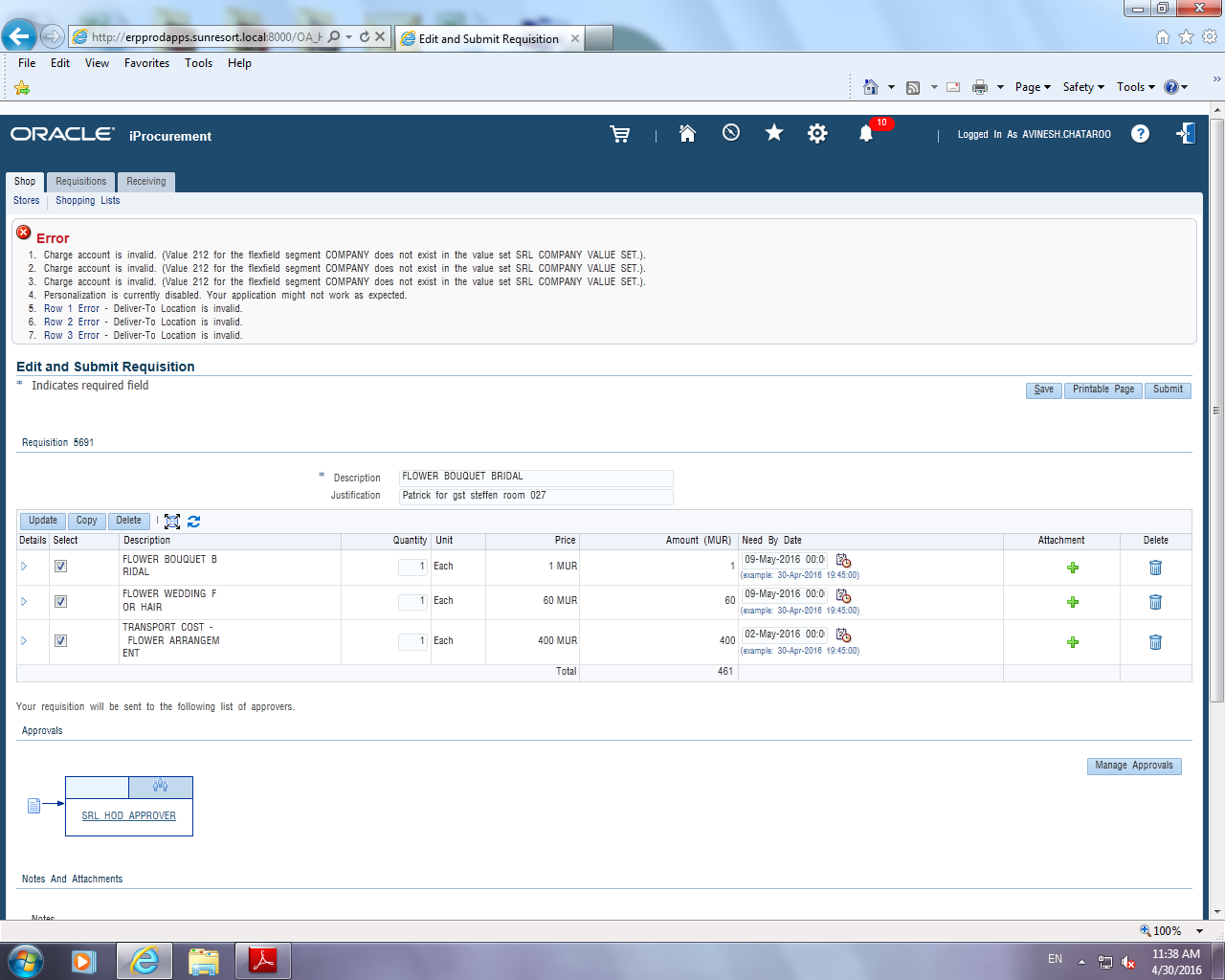
Task: Click the Submit button
Action: 1168,390
